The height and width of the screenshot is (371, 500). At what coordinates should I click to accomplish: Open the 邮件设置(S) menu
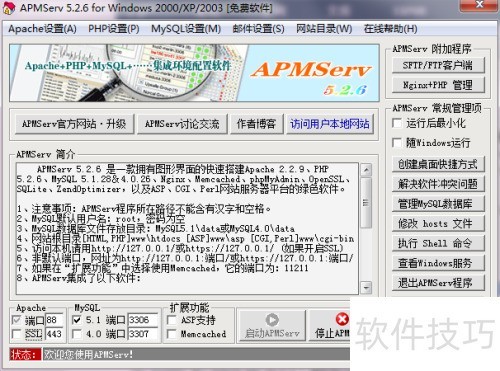(x=258, y=29)
